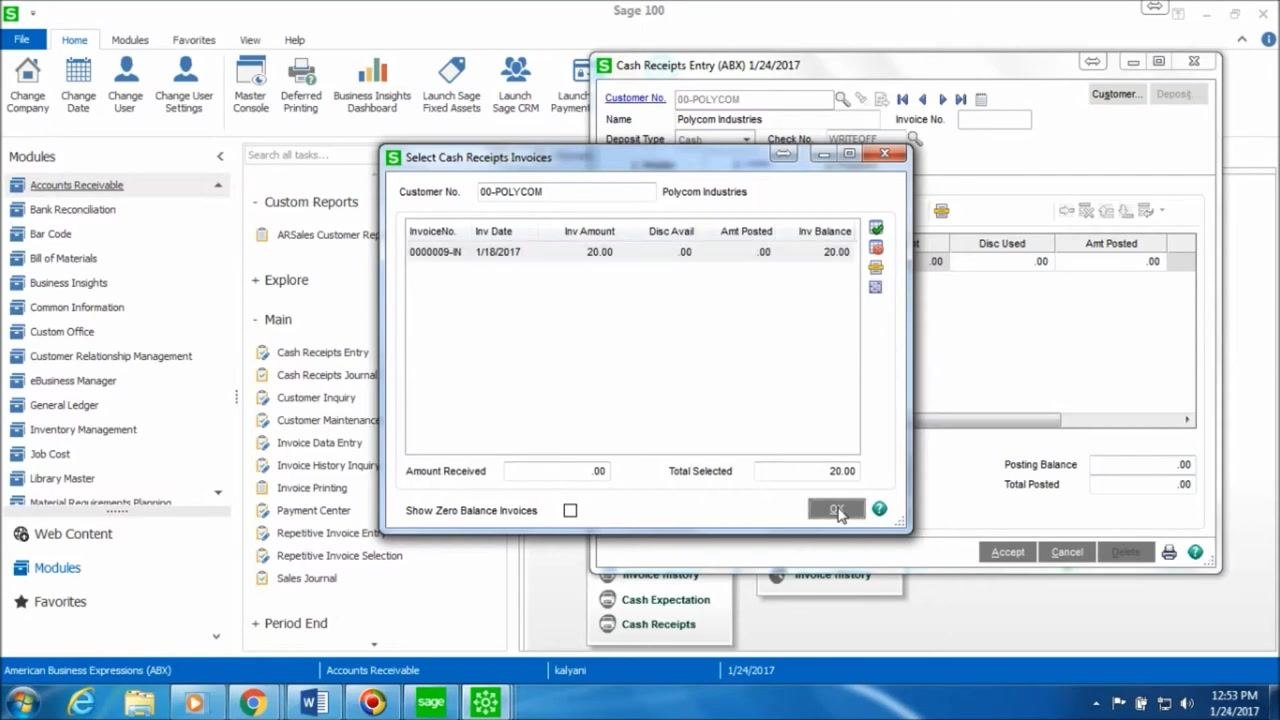1280x720 pixels.
Task: Switch to the View ribbon tab
Action: [250, 40]
